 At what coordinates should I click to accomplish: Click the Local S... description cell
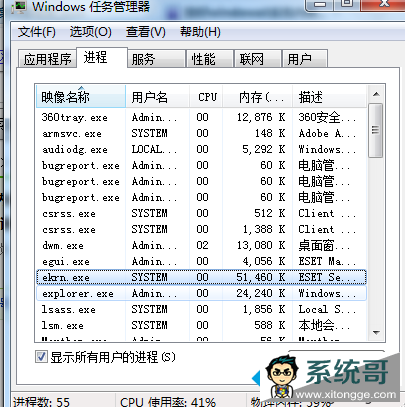[x=327, y=309]
